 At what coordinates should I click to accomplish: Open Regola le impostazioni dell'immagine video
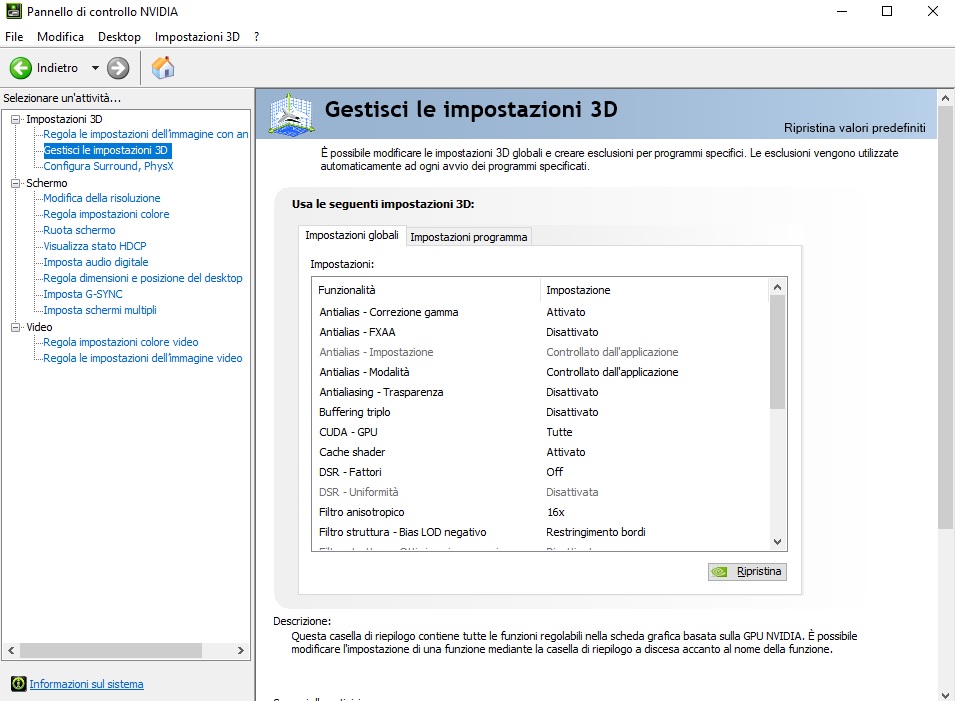point(143,358)
